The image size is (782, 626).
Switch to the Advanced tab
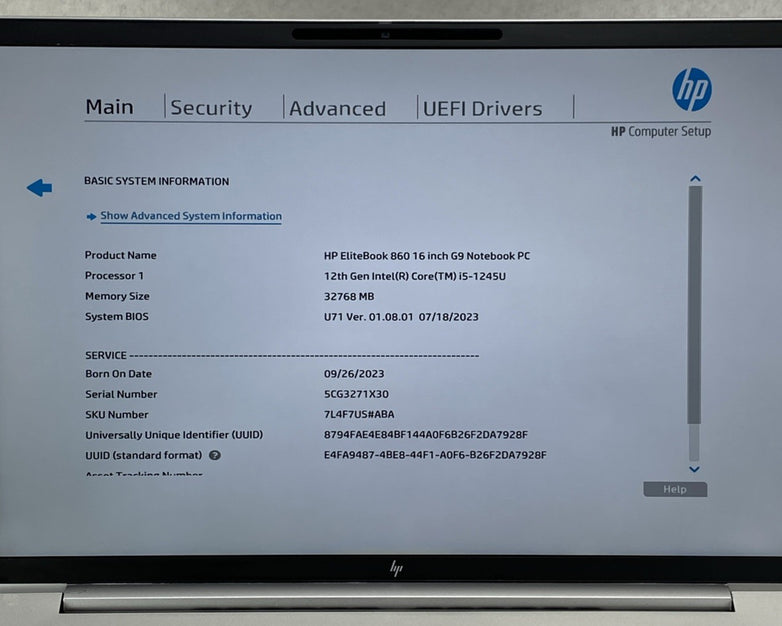click(x=338, y=109)
